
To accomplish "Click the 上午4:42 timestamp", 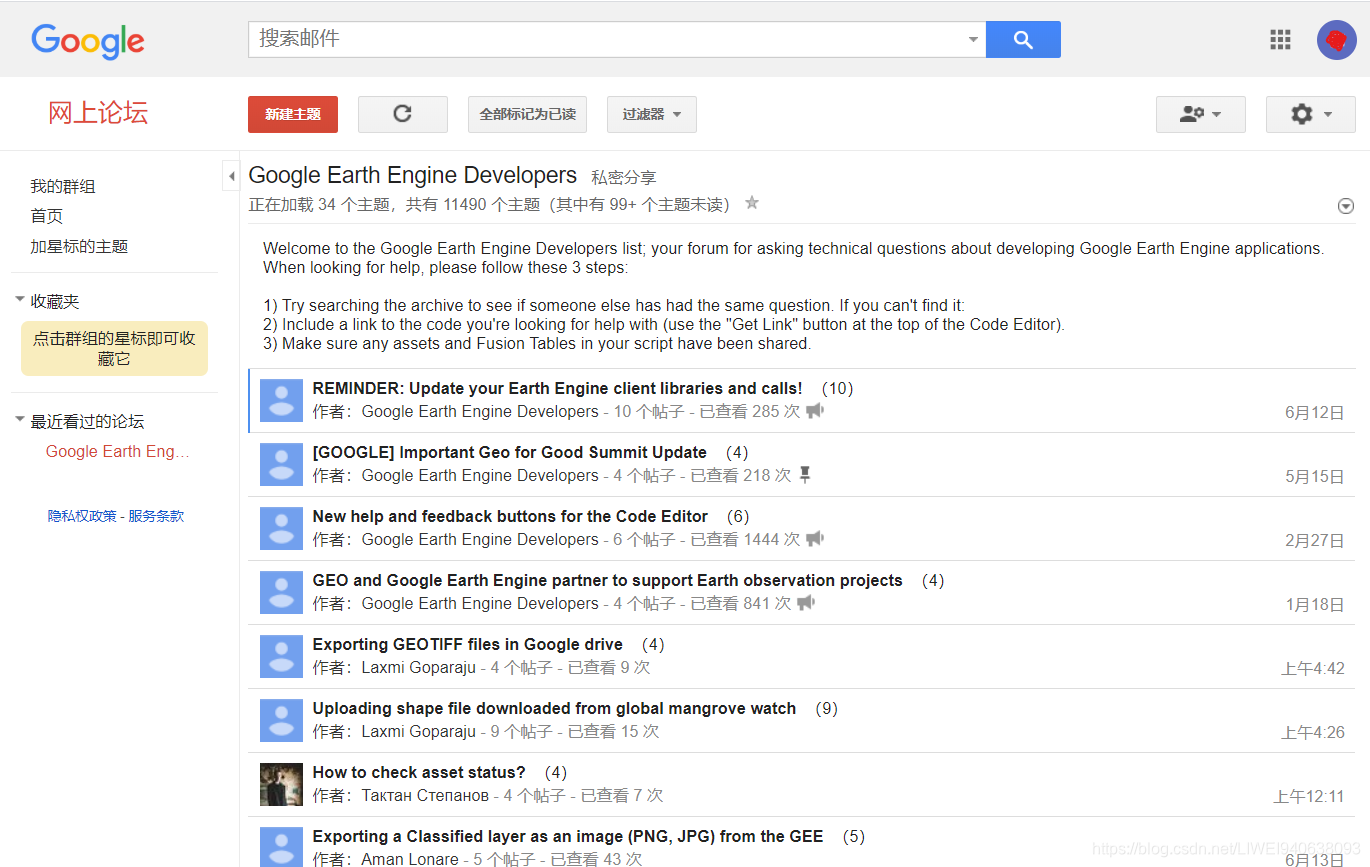I will [x=1312, y=668].
